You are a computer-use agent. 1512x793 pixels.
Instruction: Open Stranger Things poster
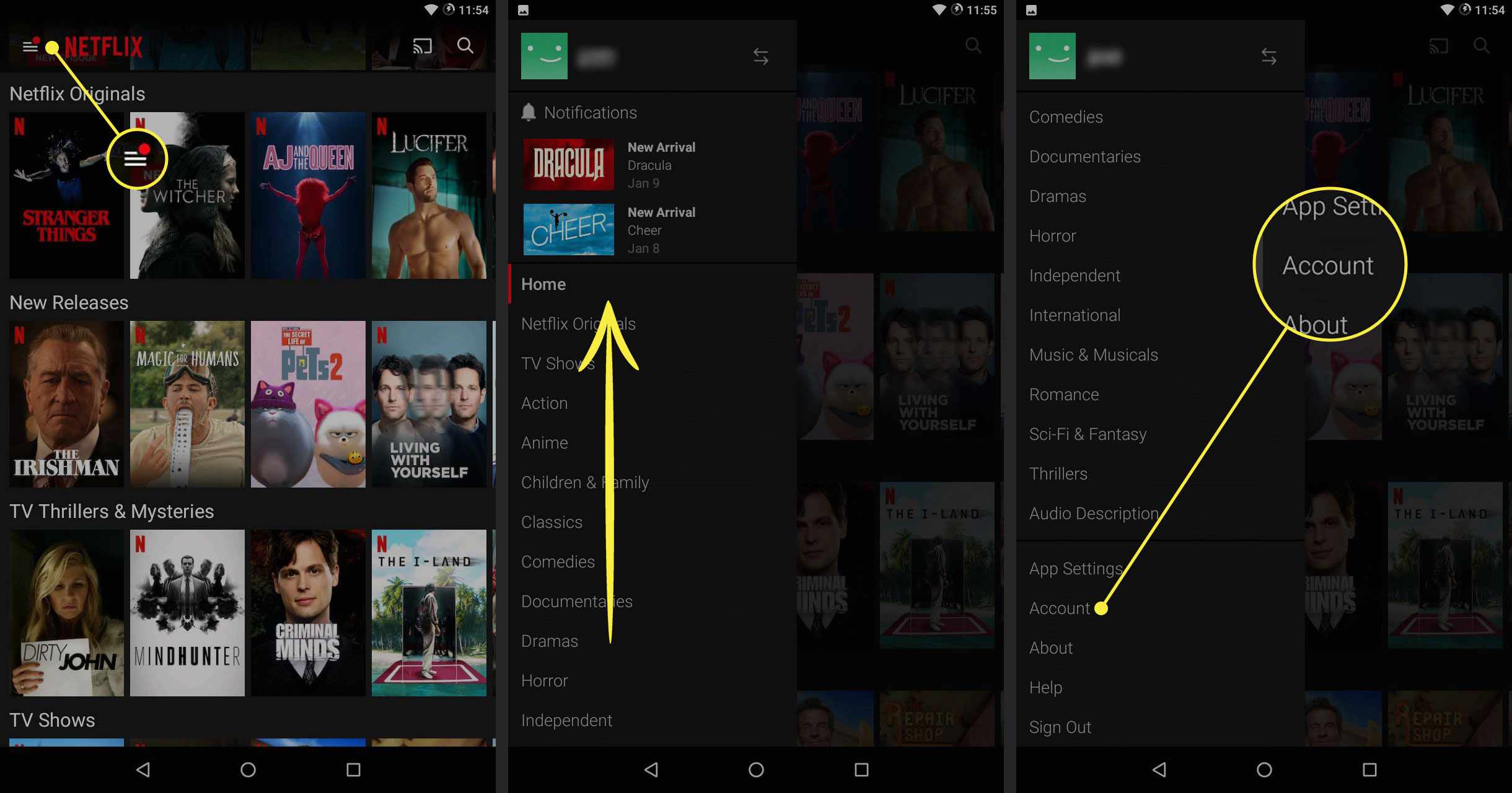click(66, 195)
